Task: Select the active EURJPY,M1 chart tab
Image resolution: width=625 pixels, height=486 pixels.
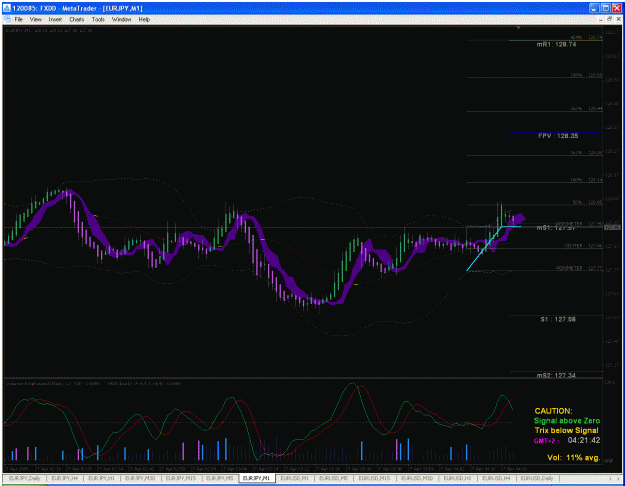Action: click(x=257, y=478)
